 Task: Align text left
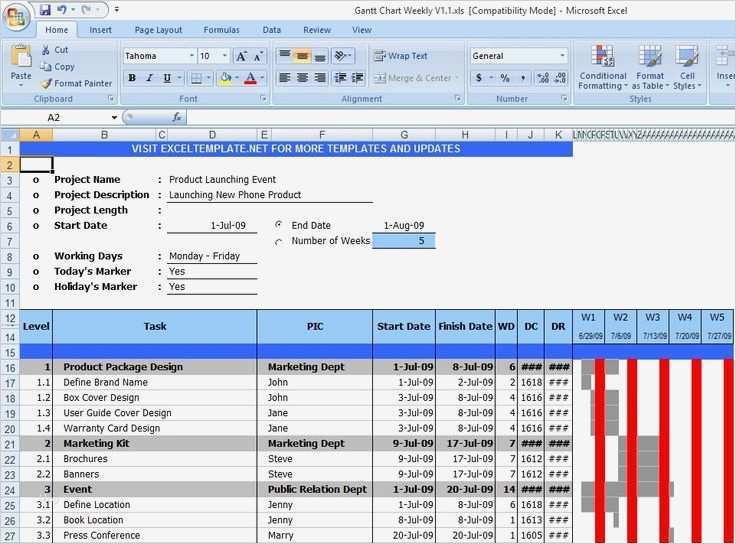(x=285, y=78)
